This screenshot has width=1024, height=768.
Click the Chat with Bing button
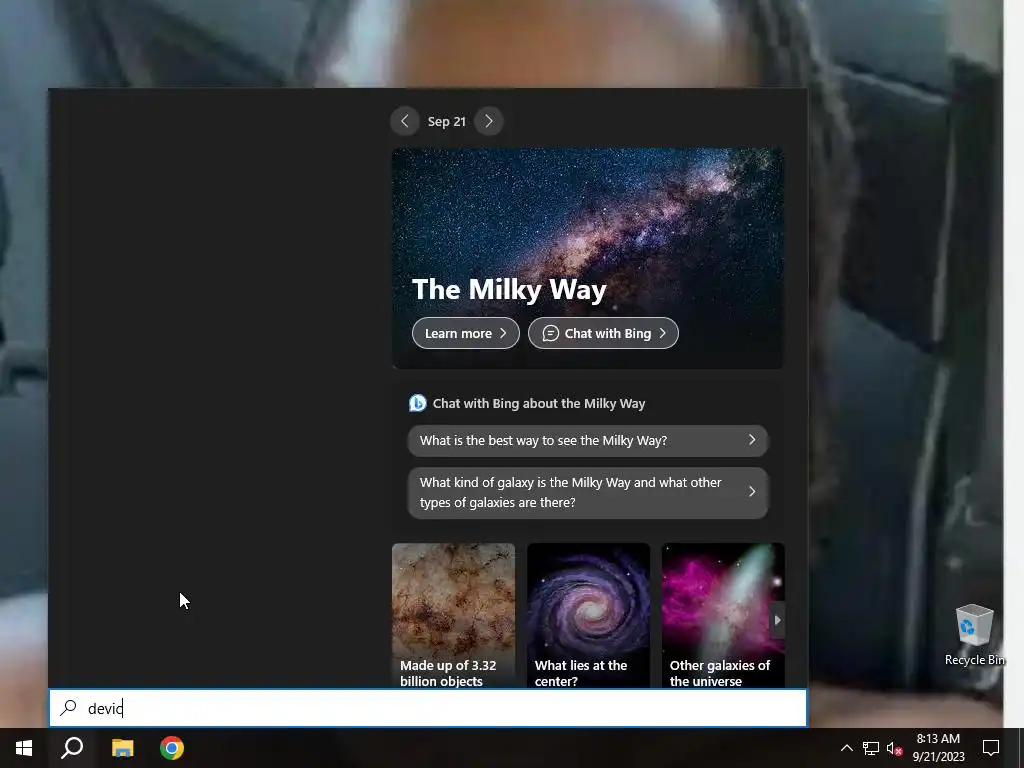[x=603, y=333]
